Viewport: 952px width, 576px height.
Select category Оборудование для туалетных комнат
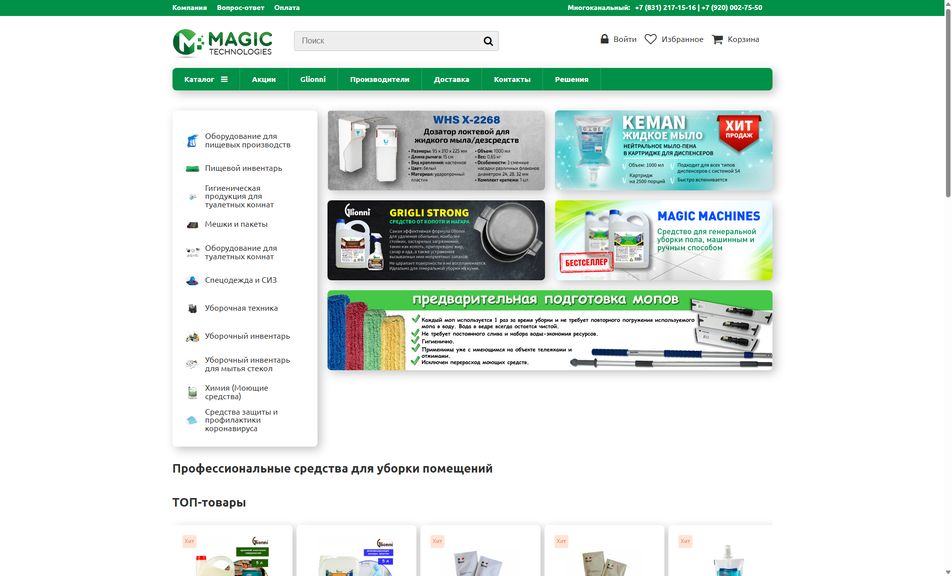(241, 252)
